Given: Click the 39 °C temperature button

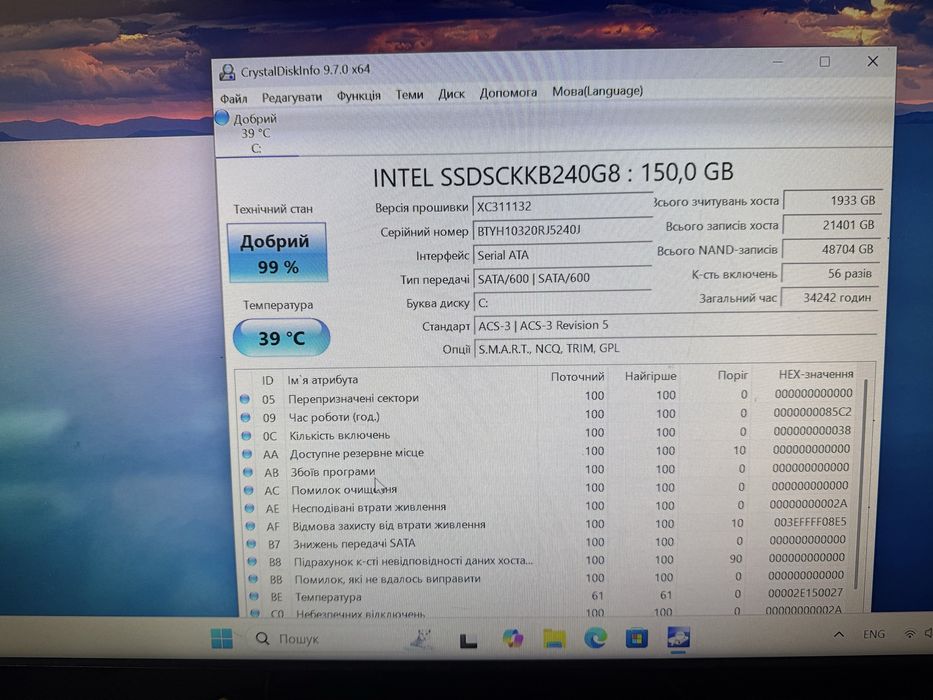Looking at the screenshot, I should 281,338.
